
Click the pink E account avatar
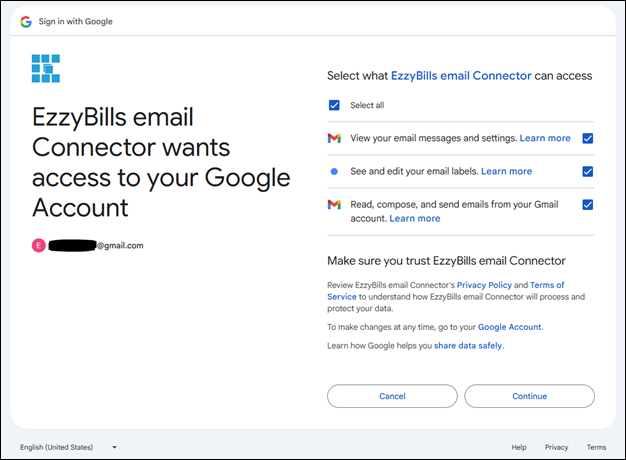click(39, 245)
